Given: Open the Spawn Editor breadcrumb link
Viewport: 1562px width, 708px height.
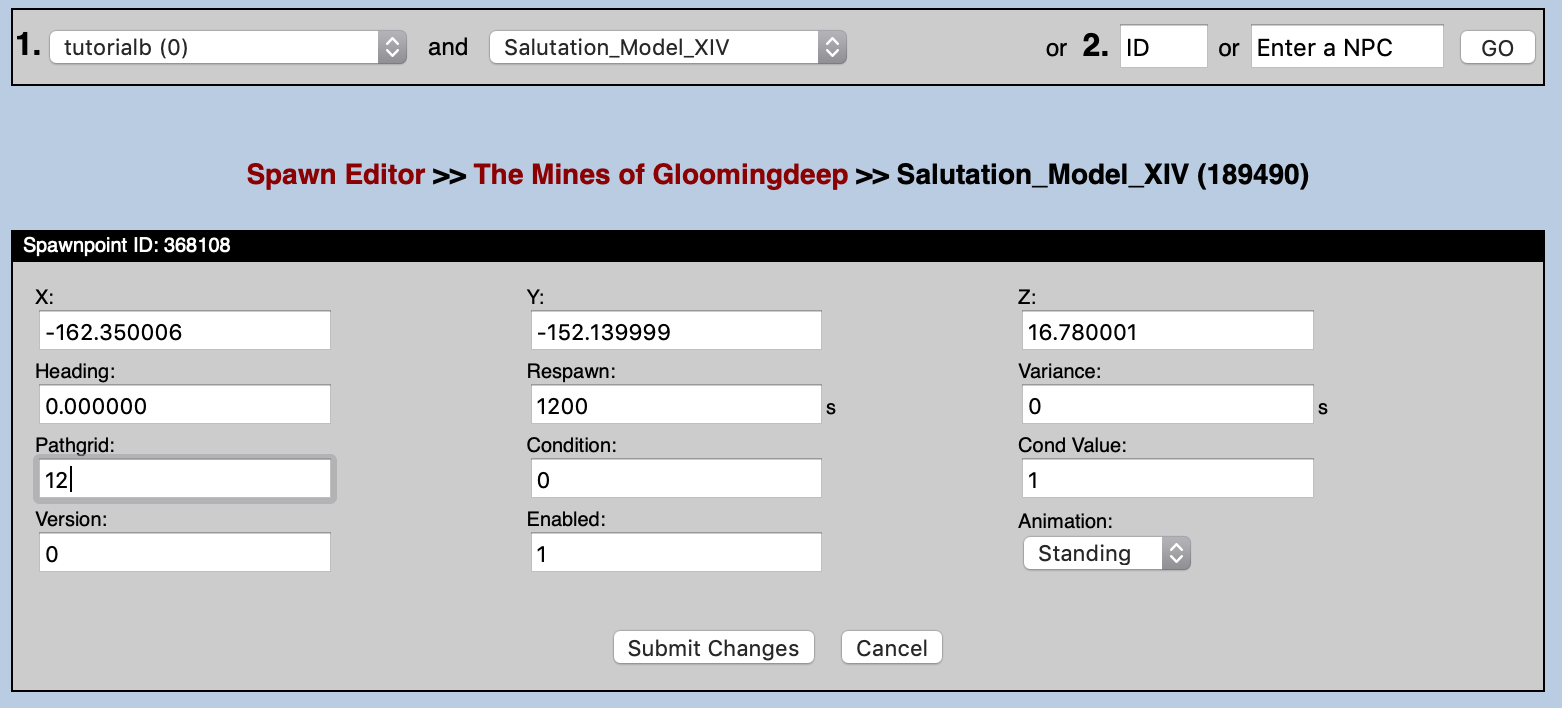Looking at the screenshot, I should pyautogui.click(x=336, y=175).
